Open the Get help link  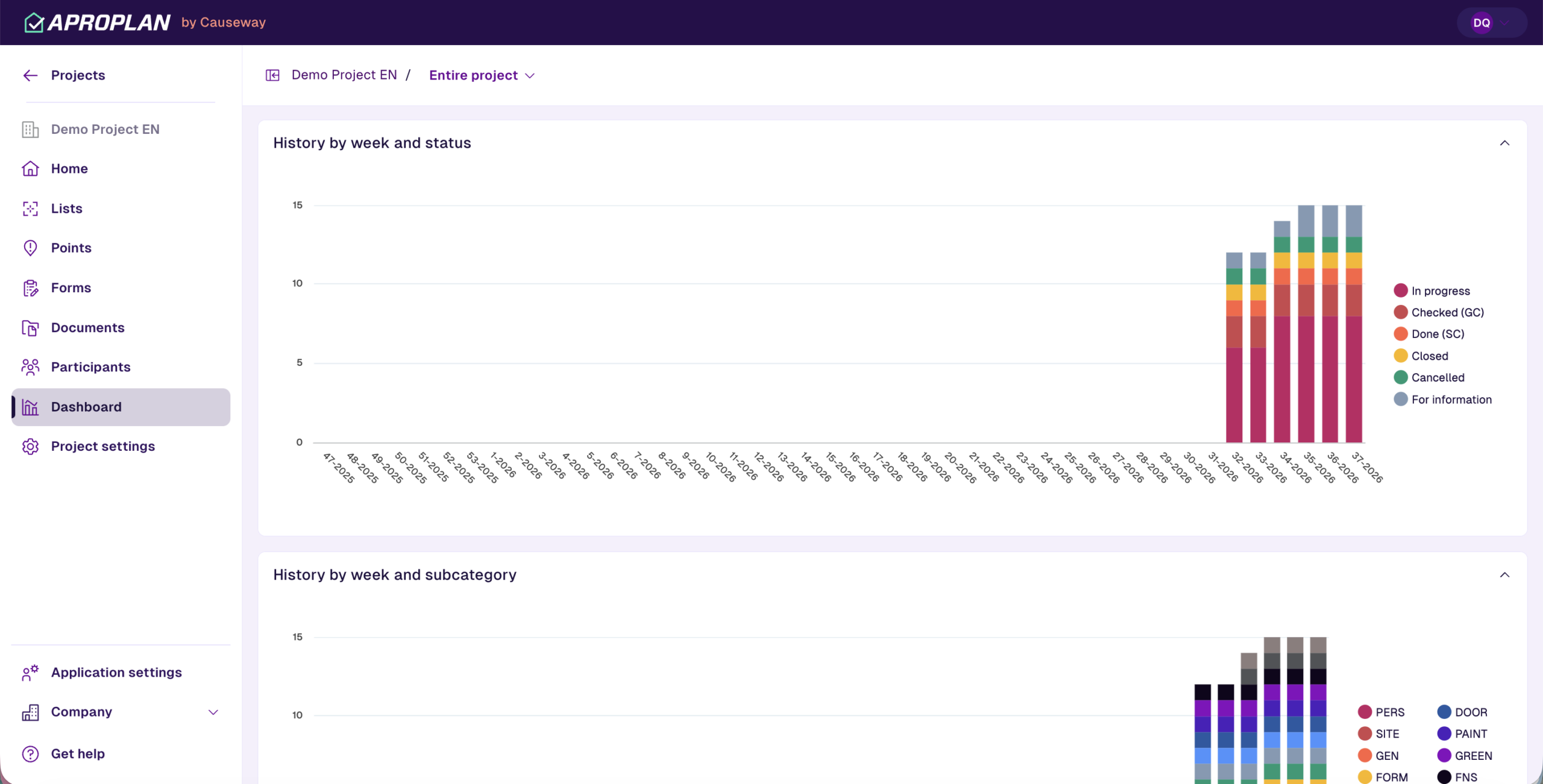click(121, 754)
